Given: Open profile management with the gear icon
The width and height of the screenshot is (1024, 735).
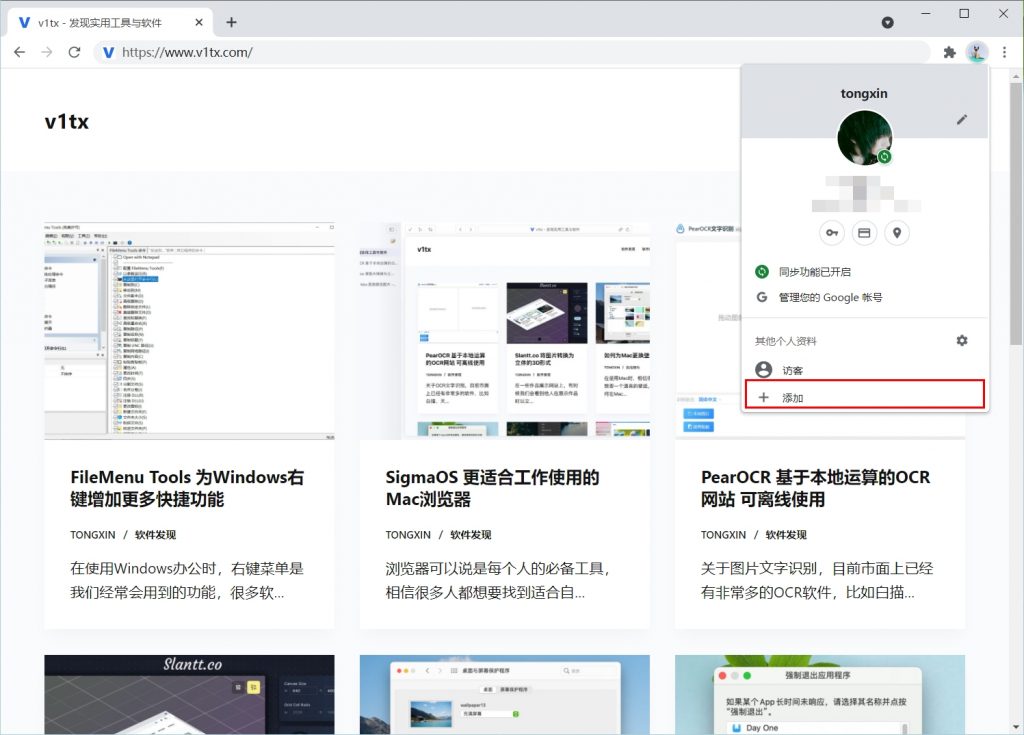Looking at the screenshot, I should (x=962, y=340).
